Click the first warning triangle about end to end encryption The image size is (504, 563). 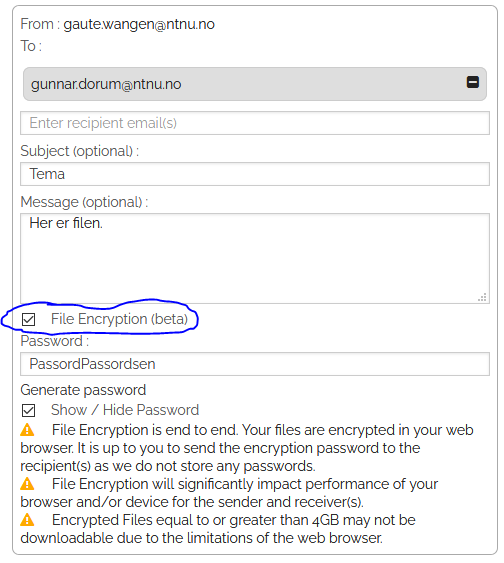(27, 430)
